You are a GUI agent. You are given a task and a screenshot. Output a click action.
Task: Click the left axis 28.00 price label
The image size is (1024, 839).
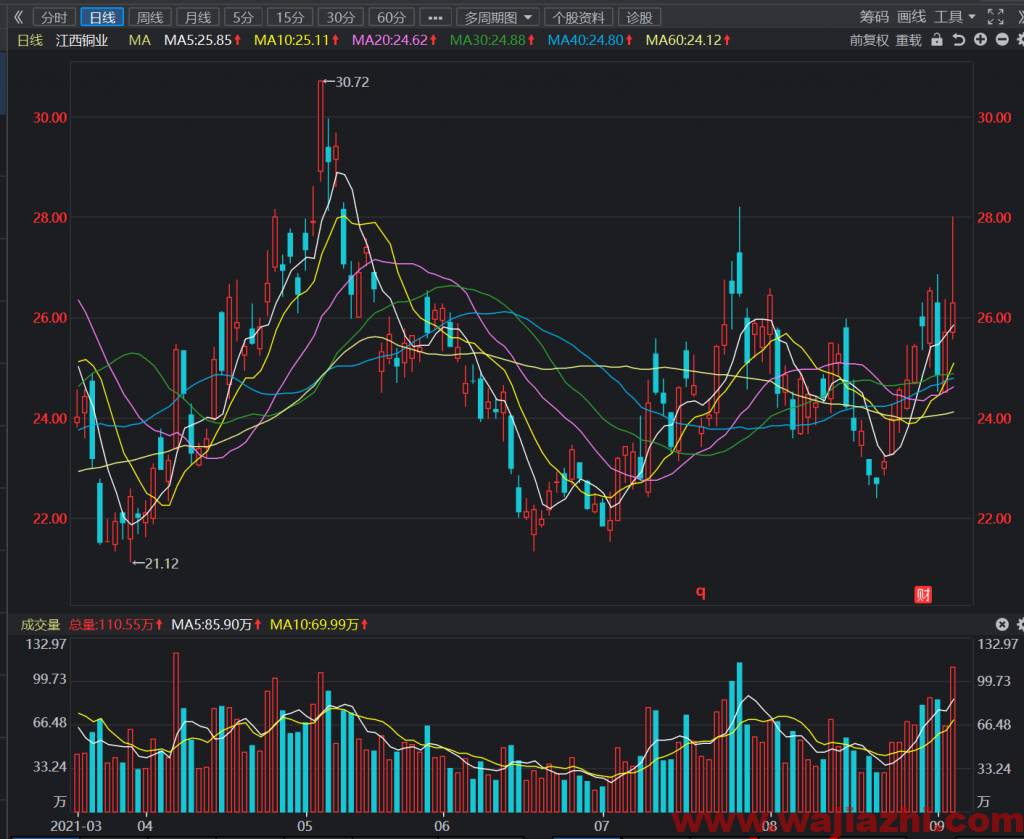pos(50,218)
